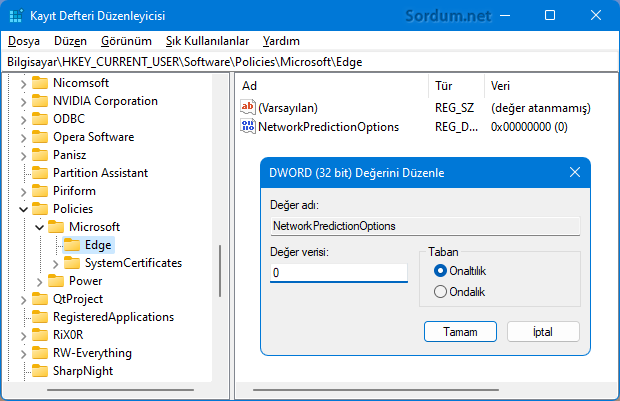This screenshot has width=620, height=401.
Task: Expand the Panisz tree node
Action: (x=23, y=155)
